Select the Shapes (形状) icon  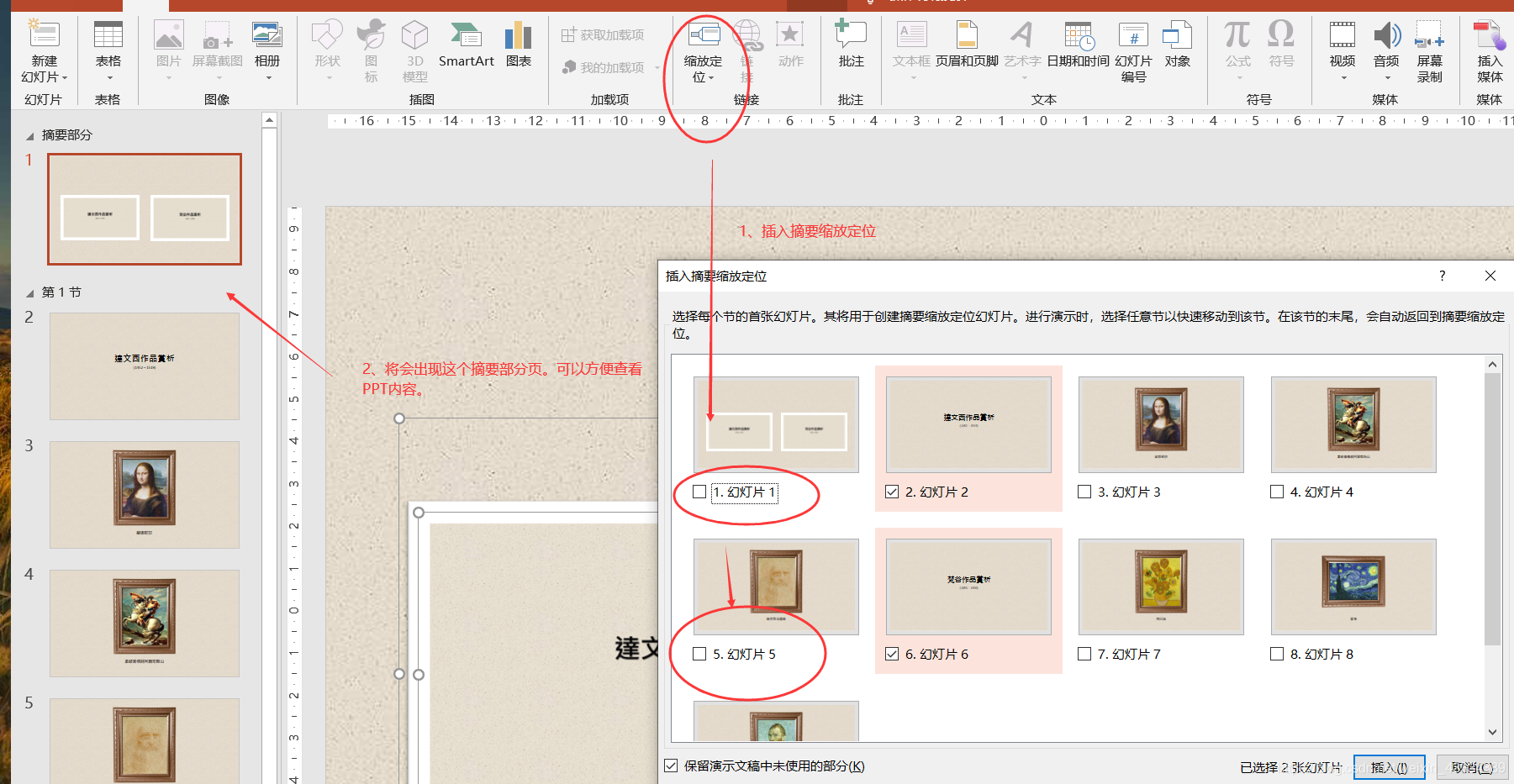click(327, 35)
